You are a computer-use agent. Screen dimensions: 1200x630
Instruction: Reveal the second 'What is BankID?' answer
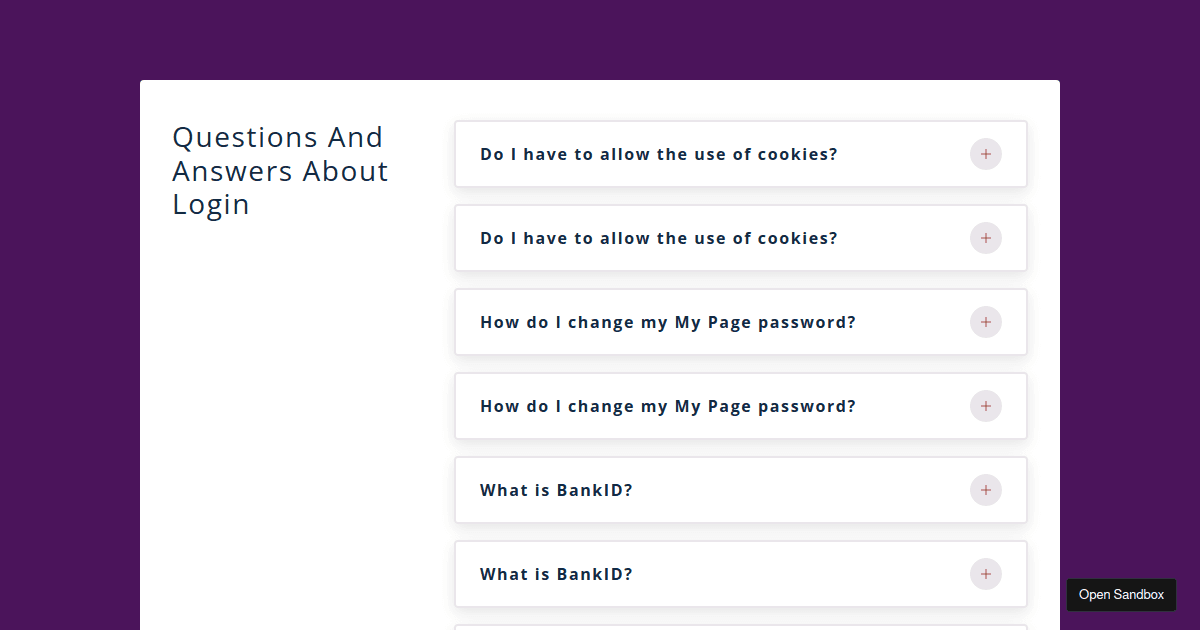click(x=556, y=574)
